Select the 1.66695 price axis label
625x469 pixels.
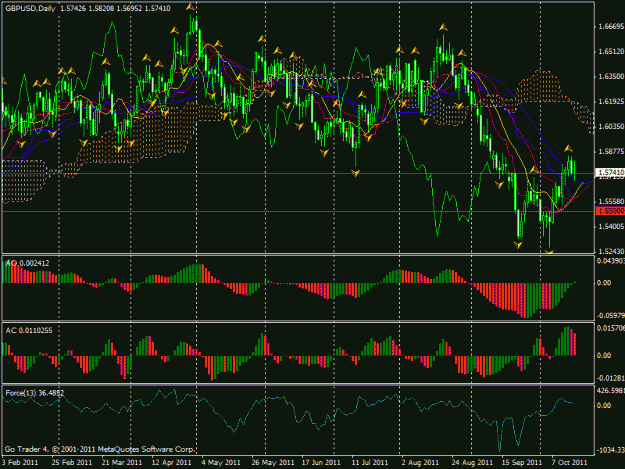coord(611,26)
